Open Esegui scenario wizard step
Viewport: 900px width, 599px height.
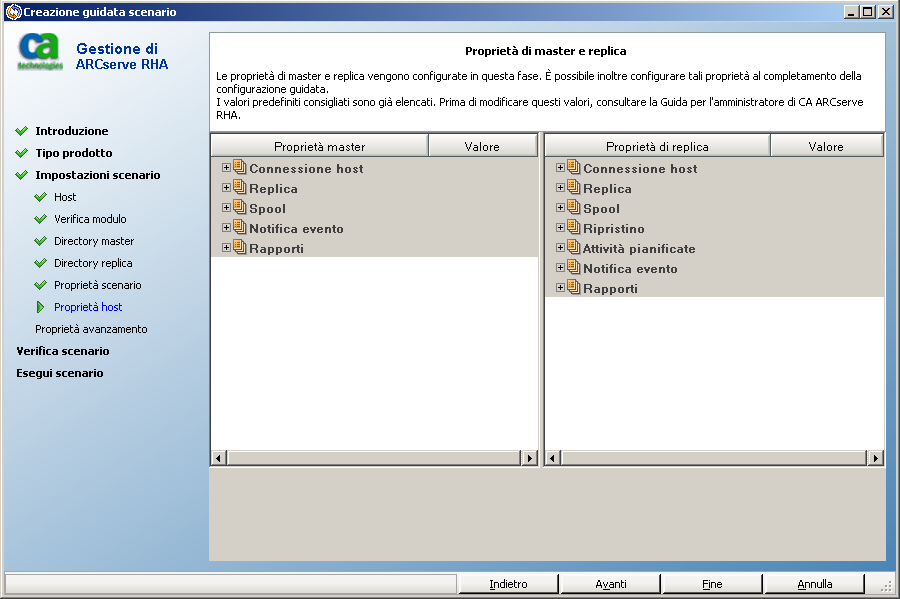tap(60, 373)
